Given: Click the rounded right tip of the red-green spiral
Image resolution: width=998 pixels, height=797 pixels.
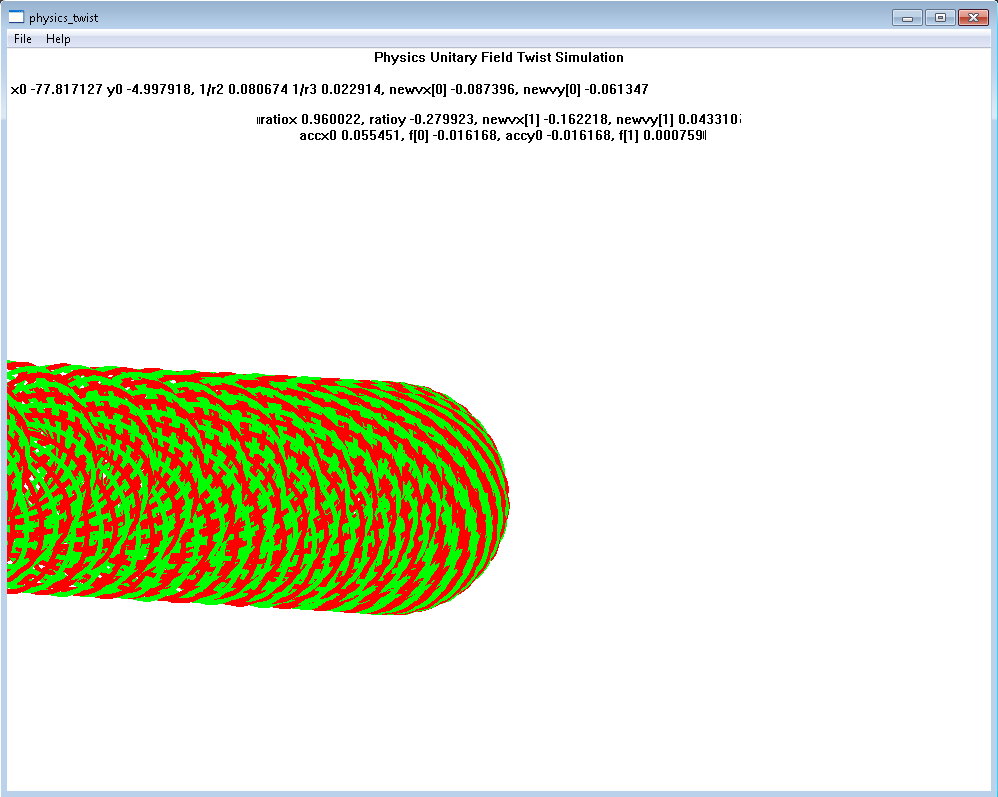Looking at the screenshot, I should click(x=503, y=497).
